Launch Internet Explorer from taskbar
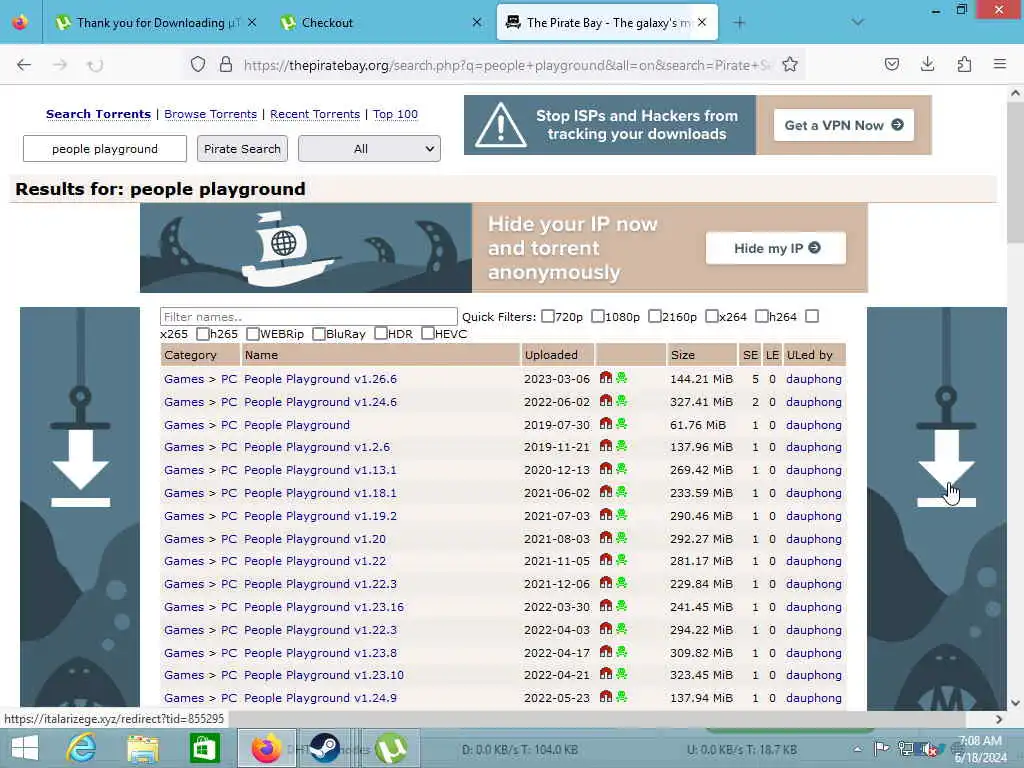This screenshot has height=768, width=1024. click(81, 748)
